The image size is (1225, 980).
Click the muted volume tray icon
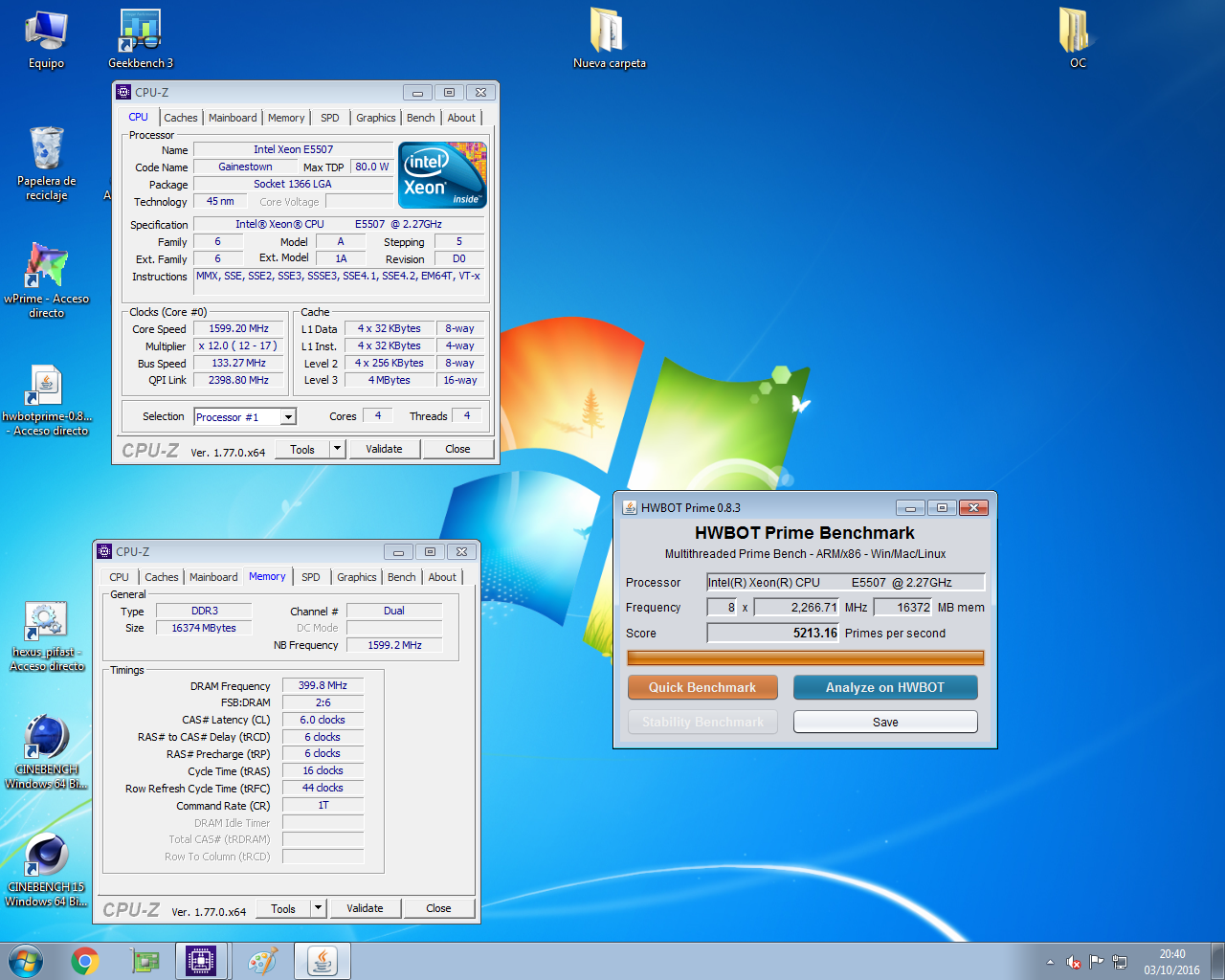(x=1074, y=962)
